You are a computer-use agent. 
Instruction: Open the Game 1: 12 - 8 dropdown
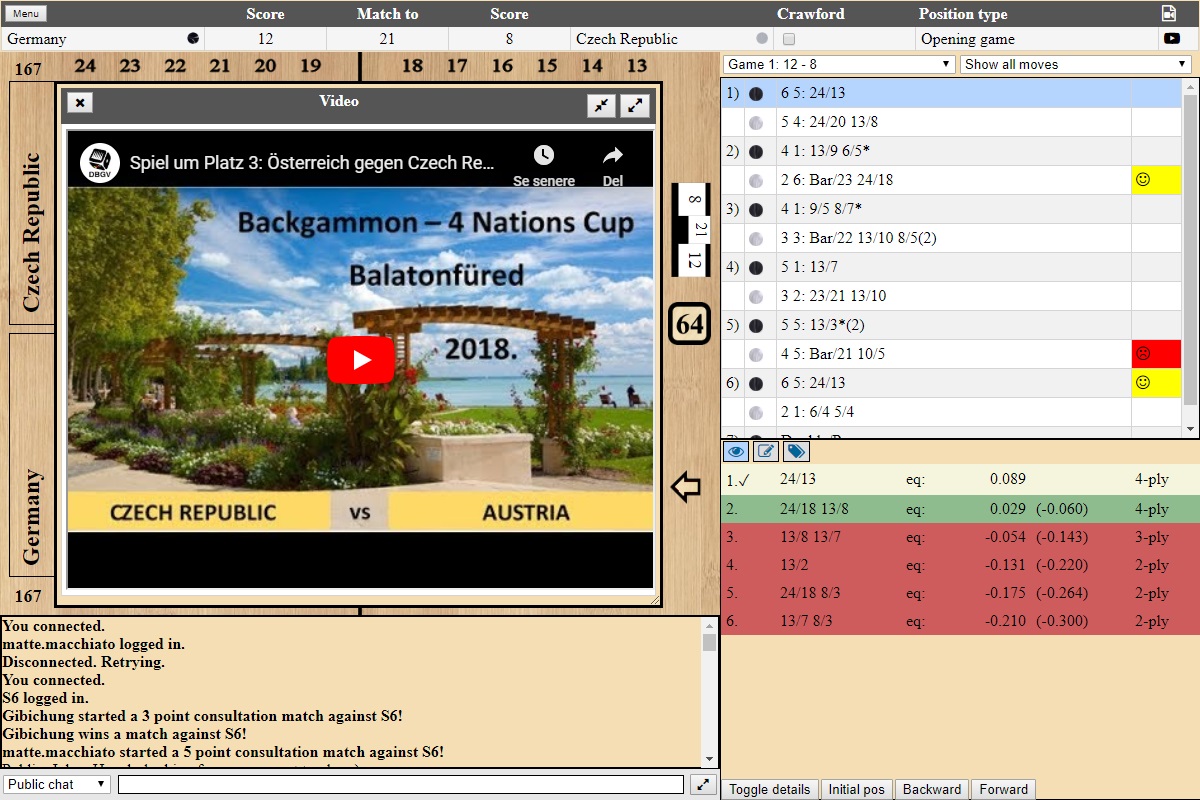[840, 64]
